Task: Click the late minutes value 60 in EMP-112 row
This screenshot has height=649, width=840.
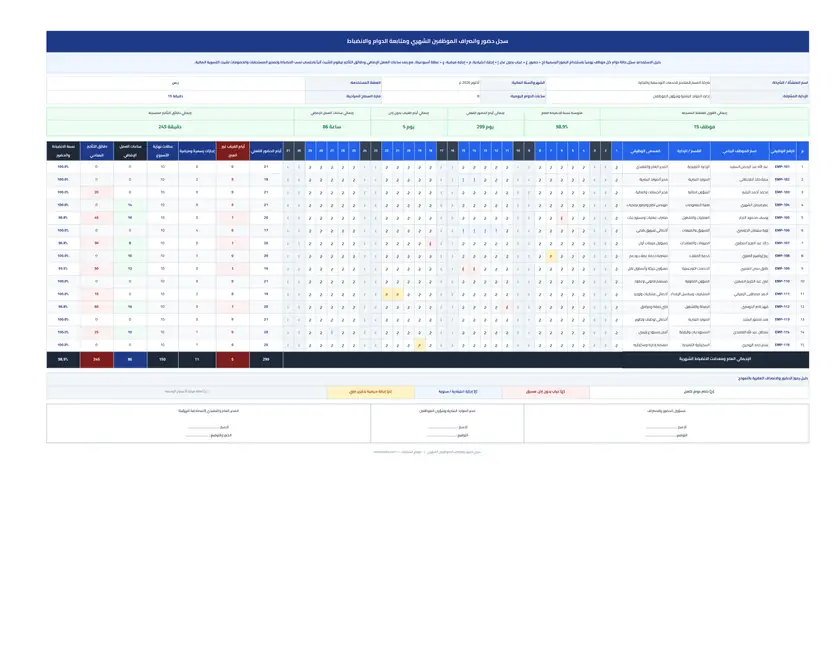Action: click(x=96, y=307)
